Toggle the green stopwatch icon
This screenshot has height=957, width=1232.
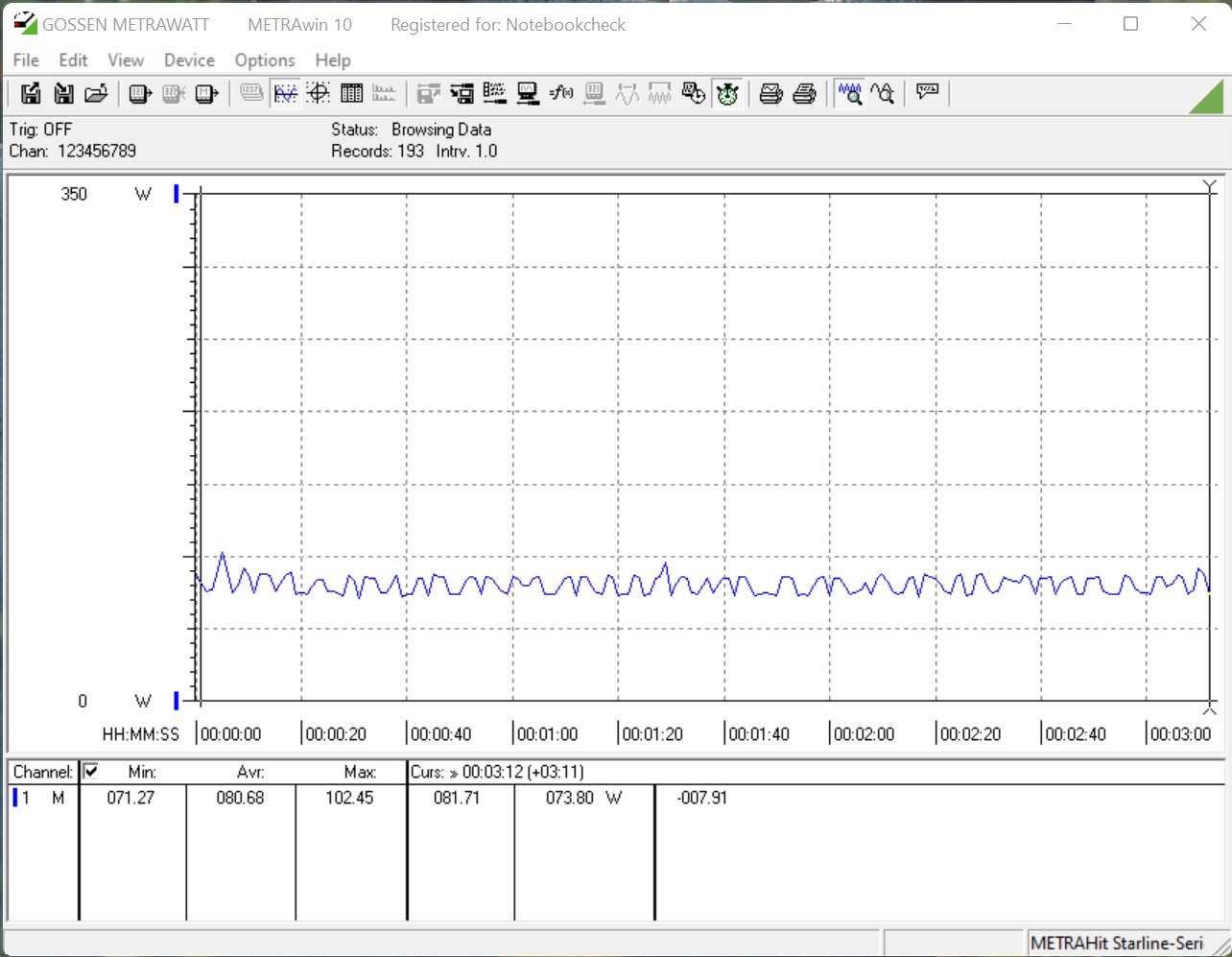click(x=726, y=93)
